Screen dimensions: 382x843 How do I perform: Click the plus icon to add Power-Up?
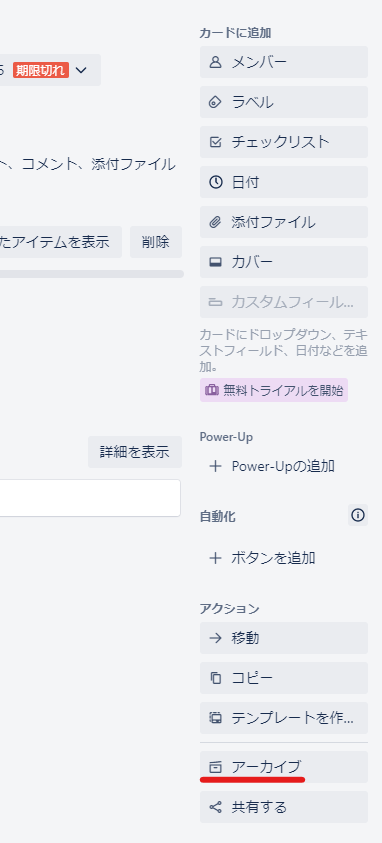point(215,466)
